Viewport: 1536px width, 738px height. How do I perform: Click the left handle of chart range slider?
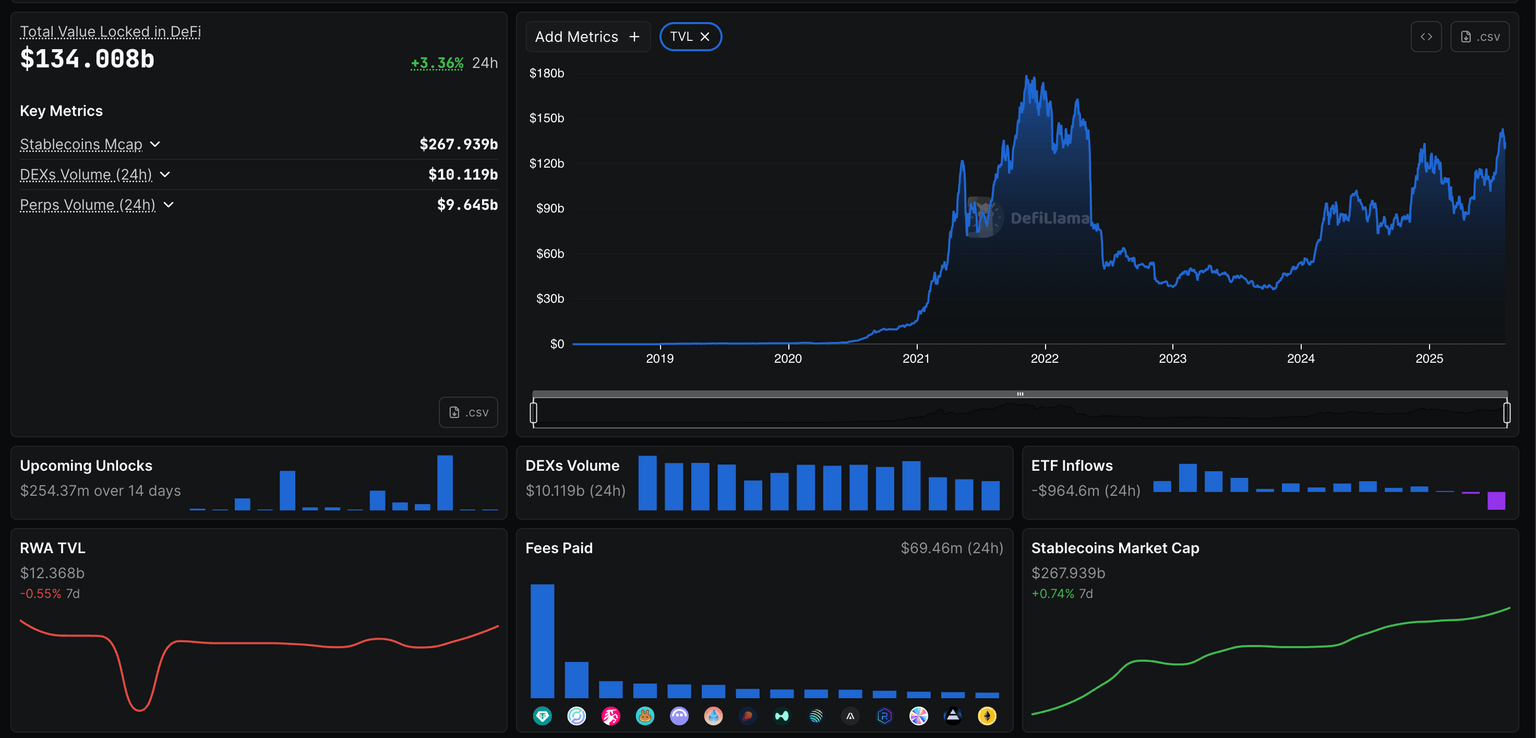coord(533,412)
